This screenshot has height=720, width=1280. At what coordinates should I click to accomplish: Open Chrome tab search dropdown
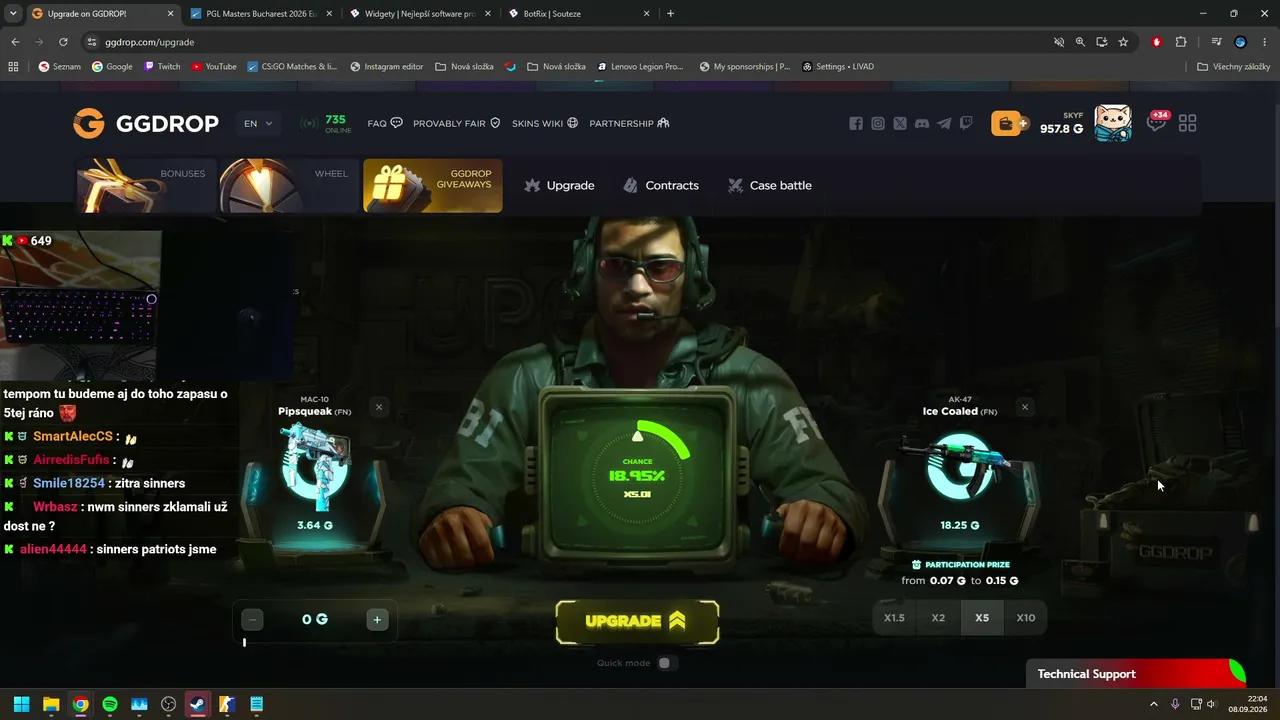(x=13, y=14)
